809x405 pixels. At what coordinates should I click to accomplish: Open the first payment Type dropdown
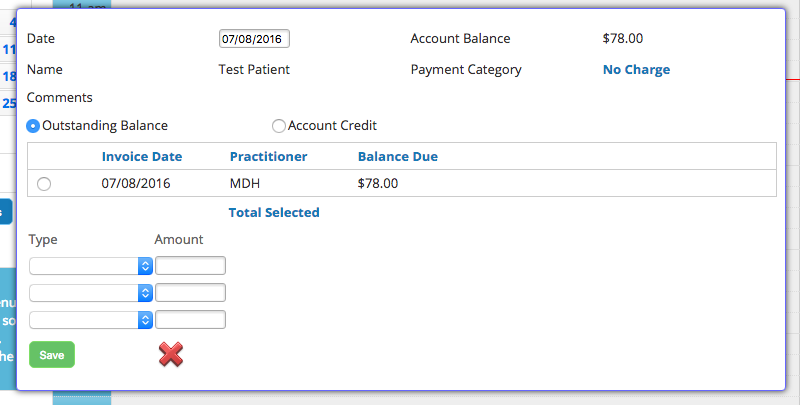pos(91,266)
